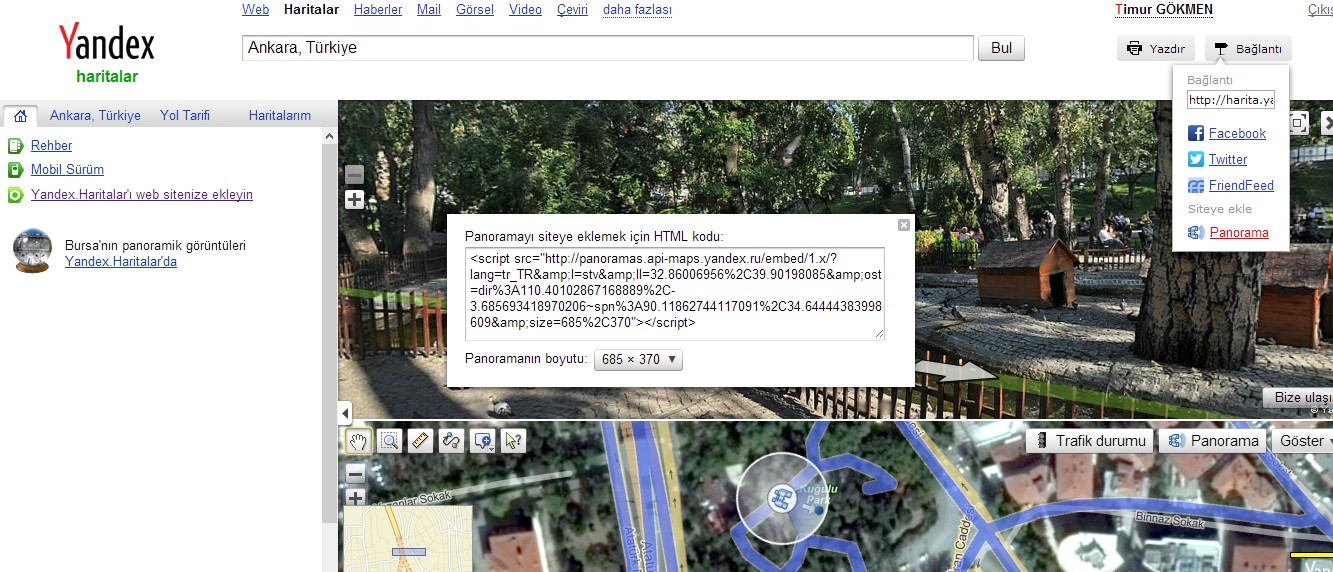The width and height of the screenshot is (1333, 572).
Task: Open the Bağlantı link popup button
Action: [1248, 48]
